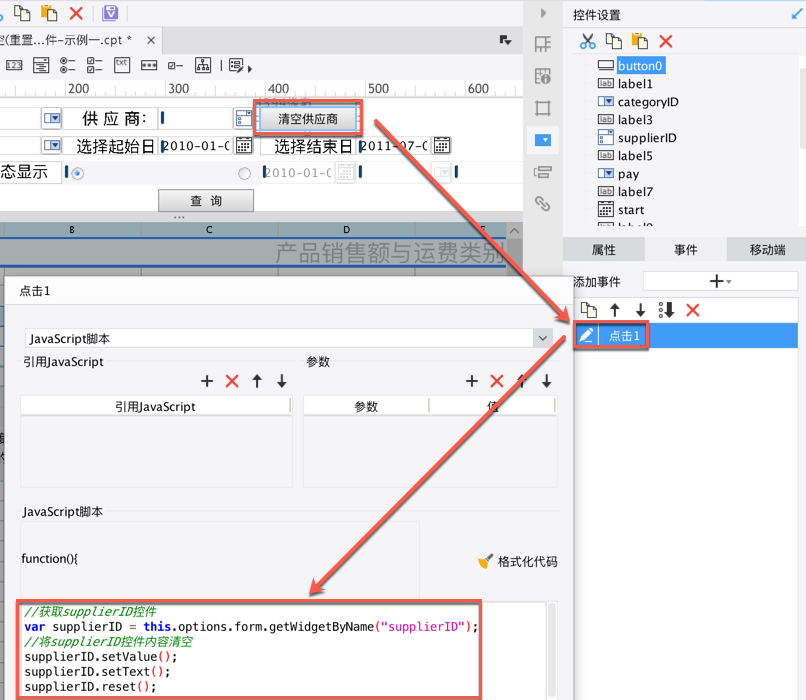
Task: Open the cell element icon in side strip
Action: pos(543,77)
